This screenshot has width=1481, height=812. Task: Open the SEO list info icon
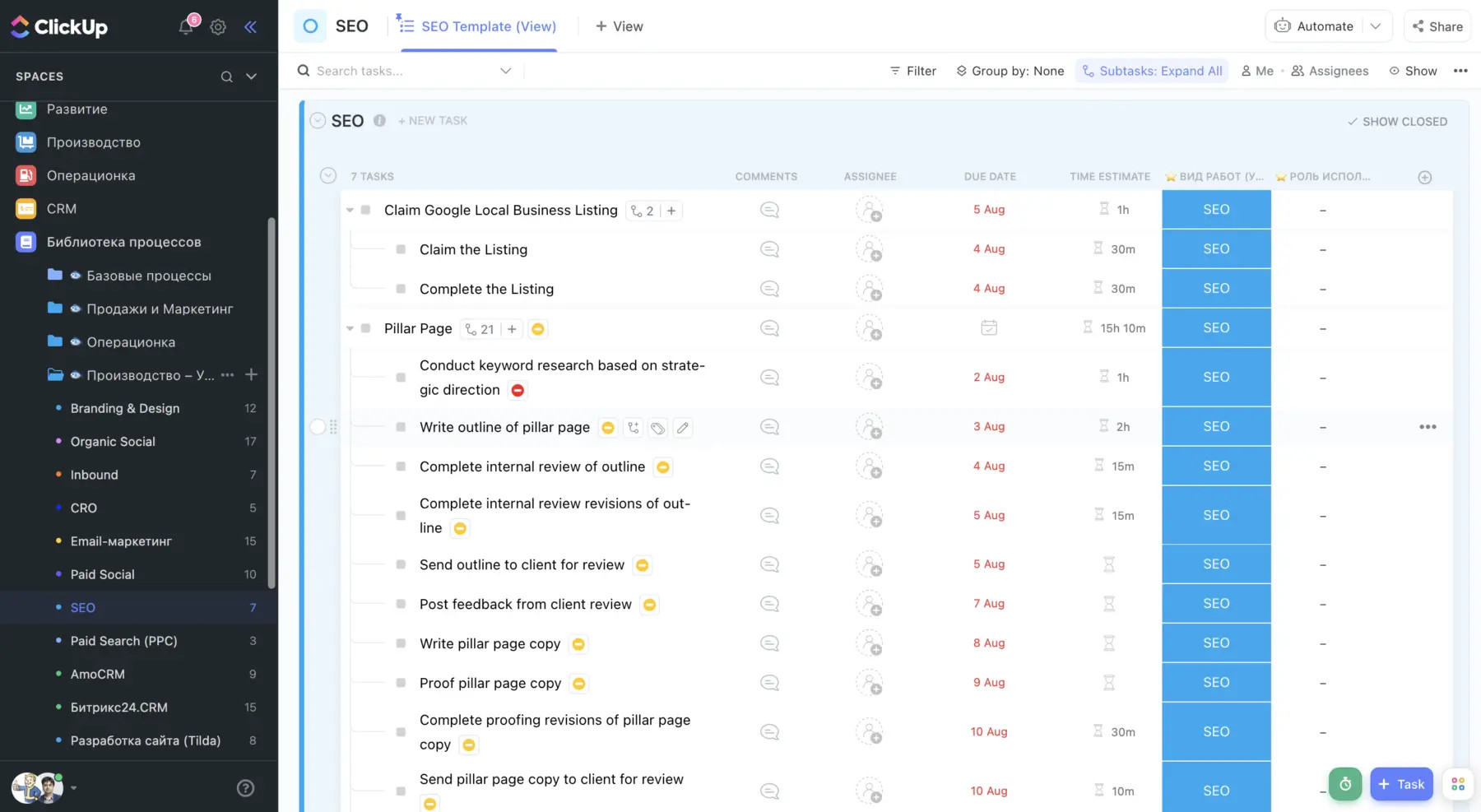tap(379, 121)
